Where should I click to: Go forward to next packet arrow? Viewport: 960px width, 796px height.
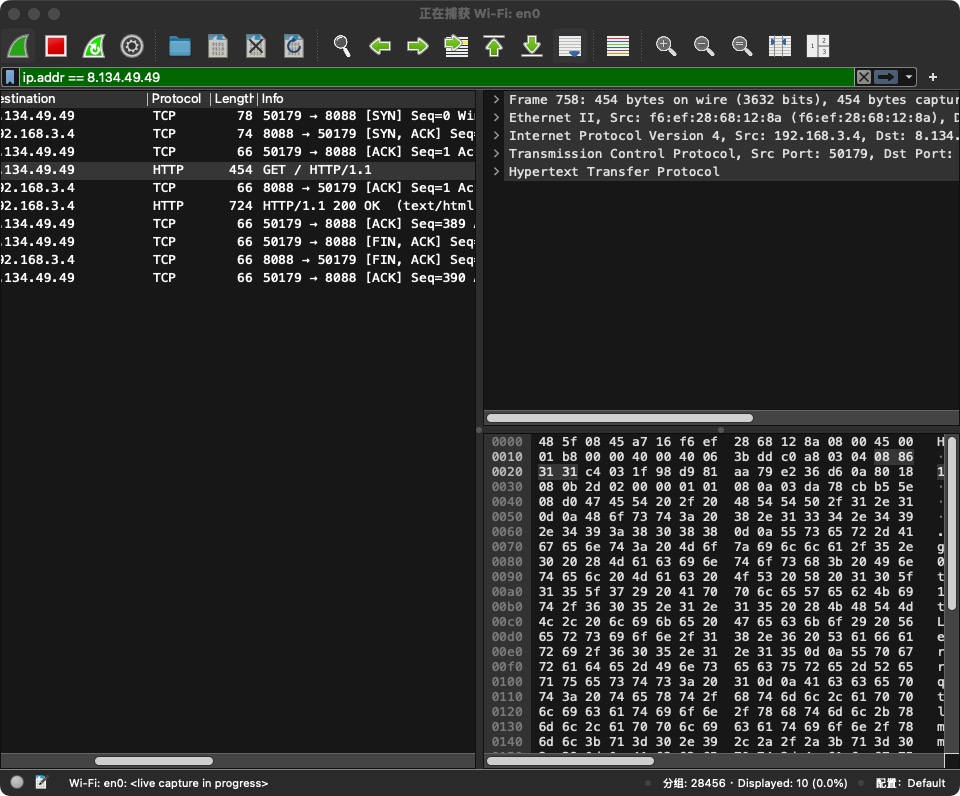tap(418, 46)
